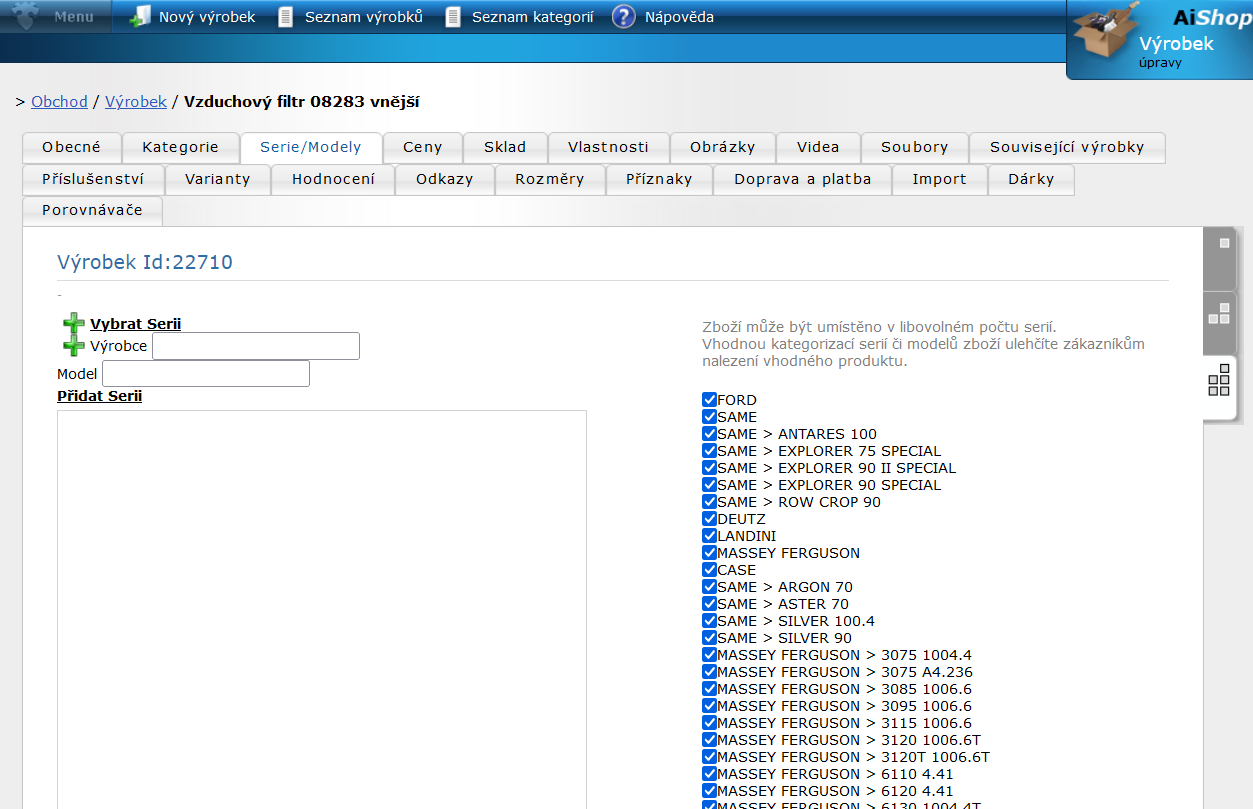Image resolution: width=1253 pixels, height=809 pixels.
Task: Uncheck the SAME > ANTARES 100 checkbox
Action: tap(709, 434)
